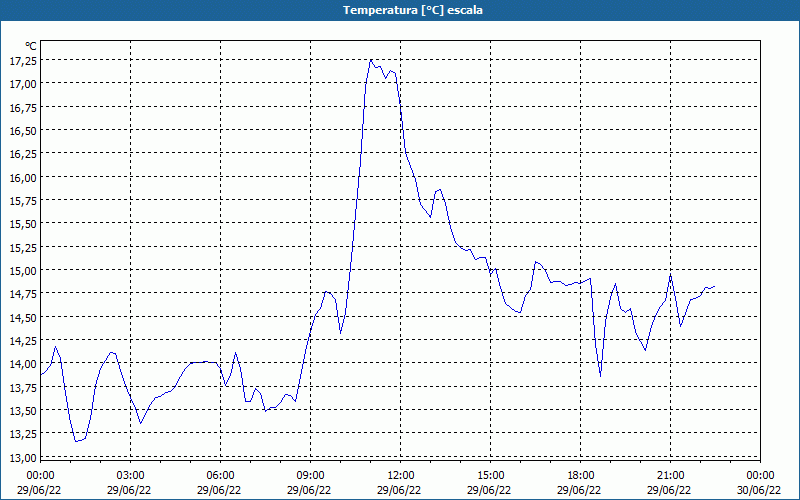Select the 13,00 y-axis label
Image resolution: width=800 pixels, height=500 pixels.
23,457
